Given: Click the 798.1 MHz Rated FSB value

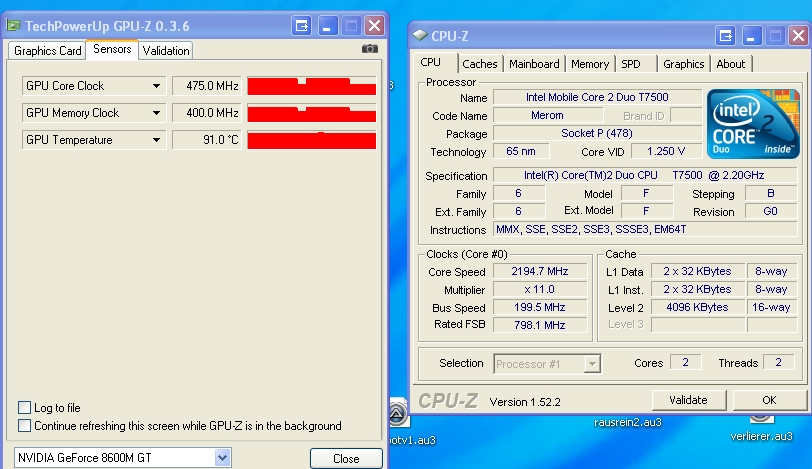Looking at the screenshot, I should coord(540,325).
